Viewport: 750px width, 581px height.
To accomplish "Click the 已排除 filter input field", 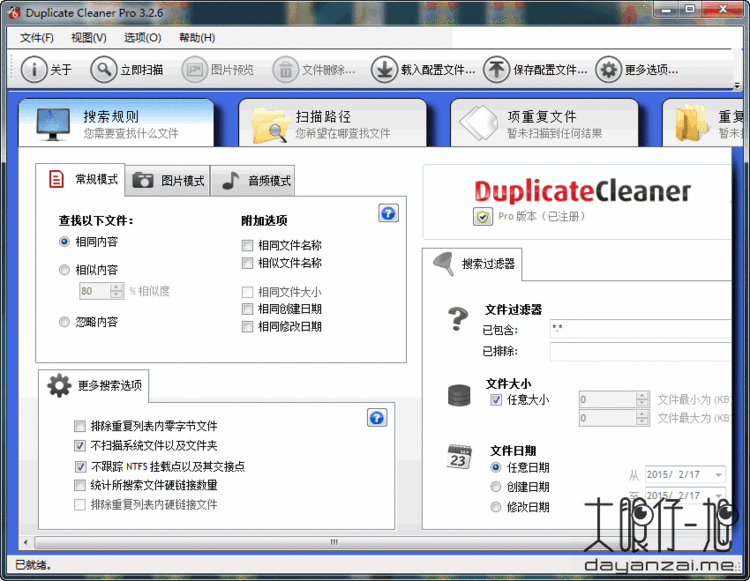I will pos(641,351).
